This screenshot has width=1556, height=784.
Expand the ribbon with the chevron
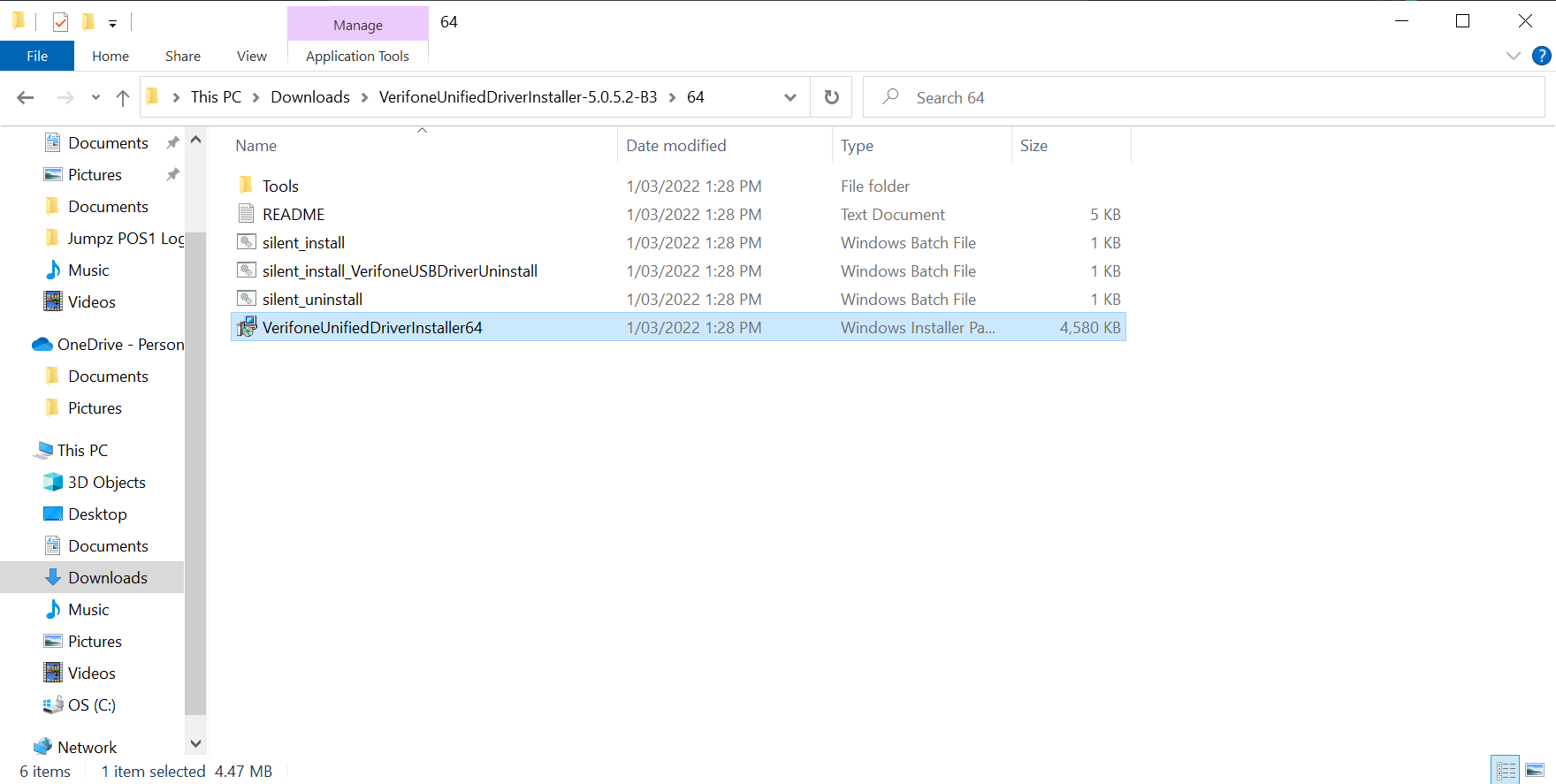(1514, 56)
